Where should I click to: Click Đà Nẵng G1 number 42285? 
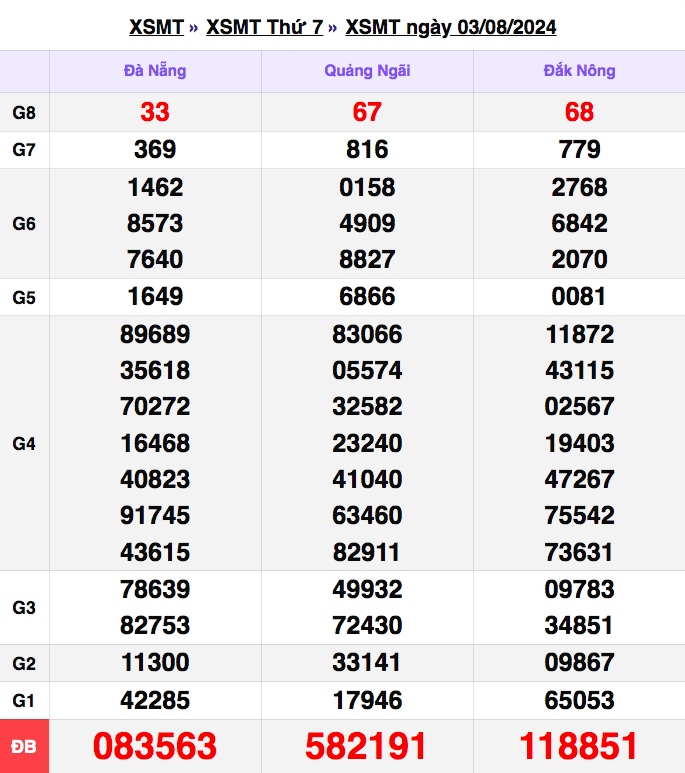pyautogui.click(x=155, y=700)
